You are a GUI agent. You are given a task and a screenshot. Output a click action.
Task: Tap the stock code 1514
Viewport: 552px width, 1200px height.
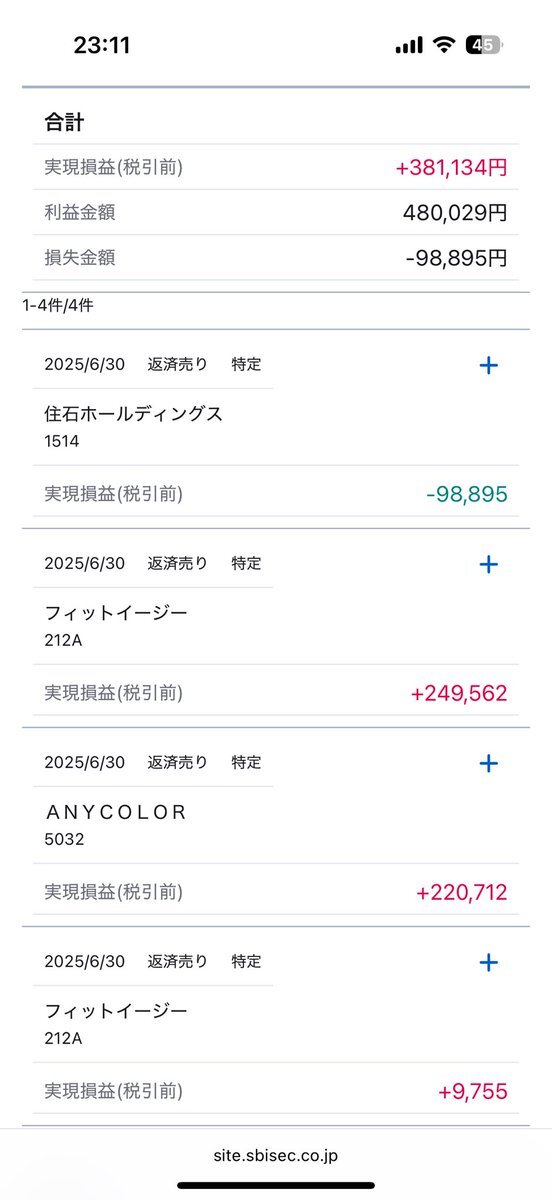click(62, 441)
